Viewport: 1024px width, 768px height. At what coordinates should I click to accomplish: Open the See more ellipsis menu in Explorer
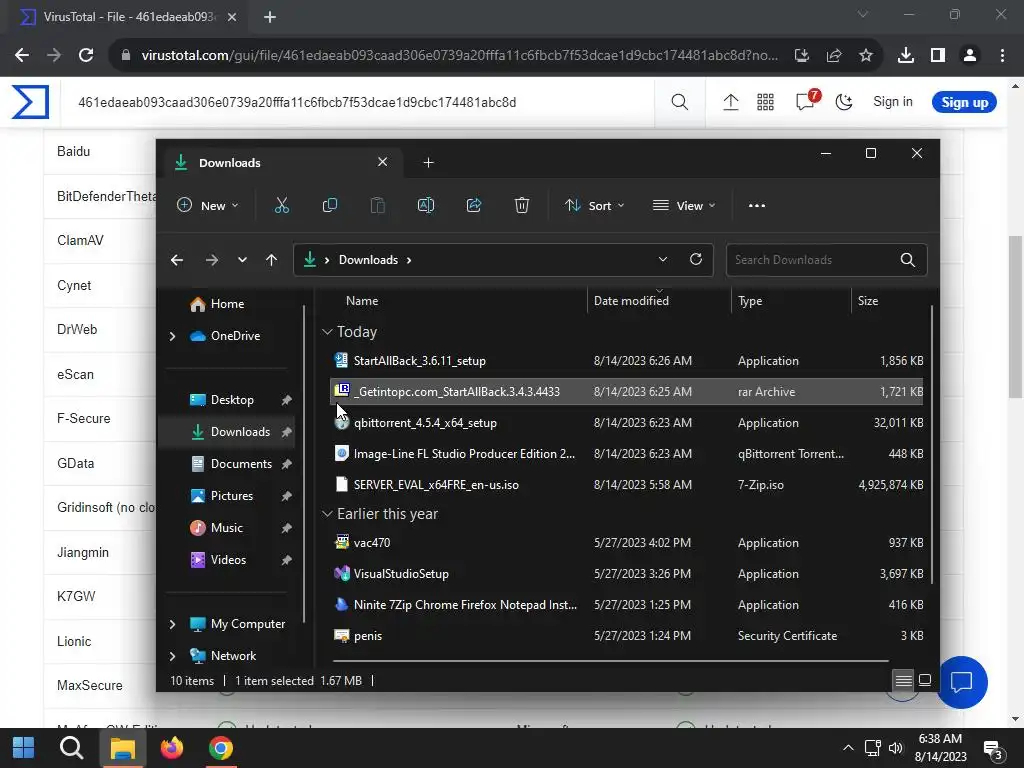pyautogui.click(x=757, y=206)
